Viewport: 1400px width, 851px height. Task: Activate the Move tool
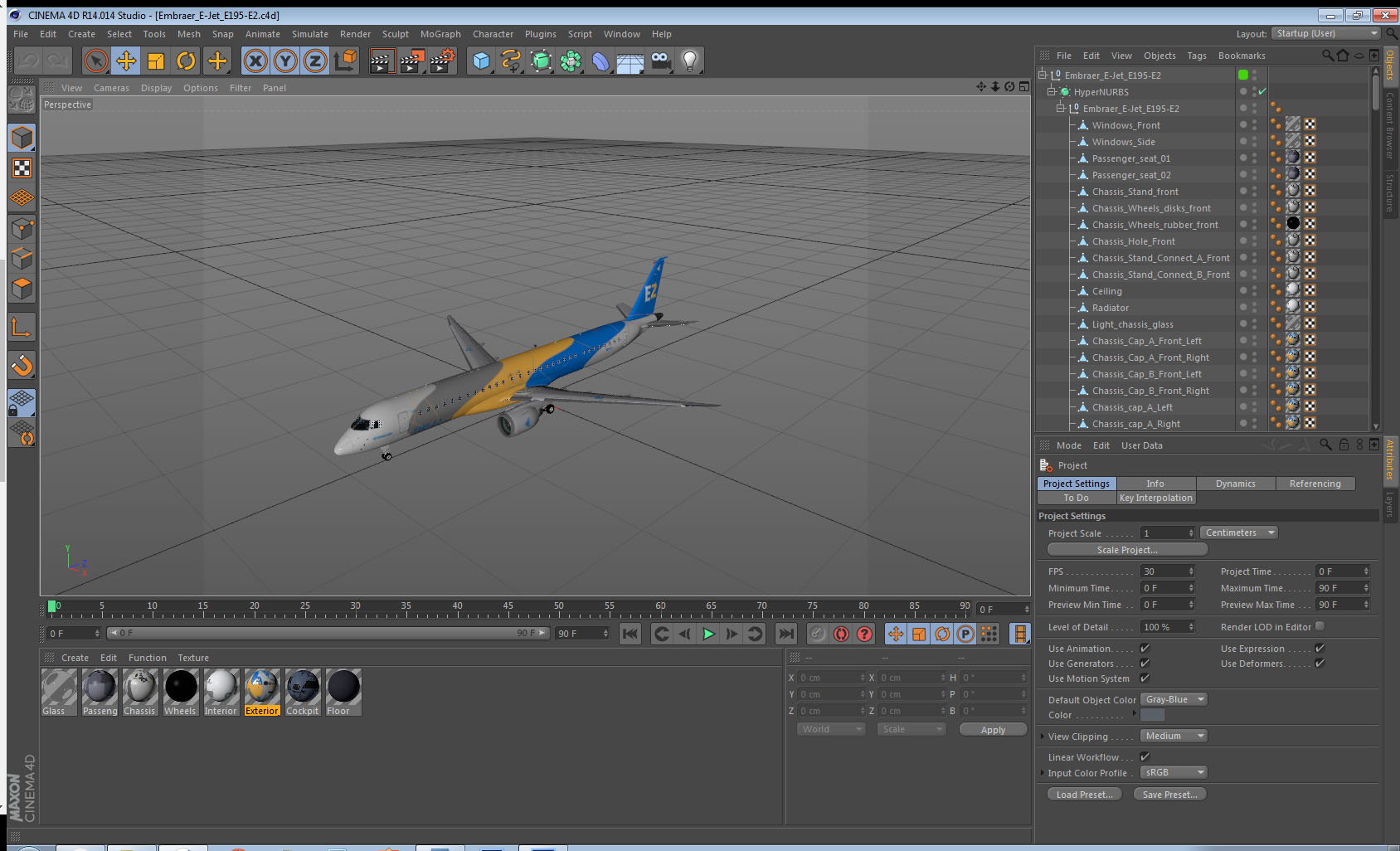point(126,61)
